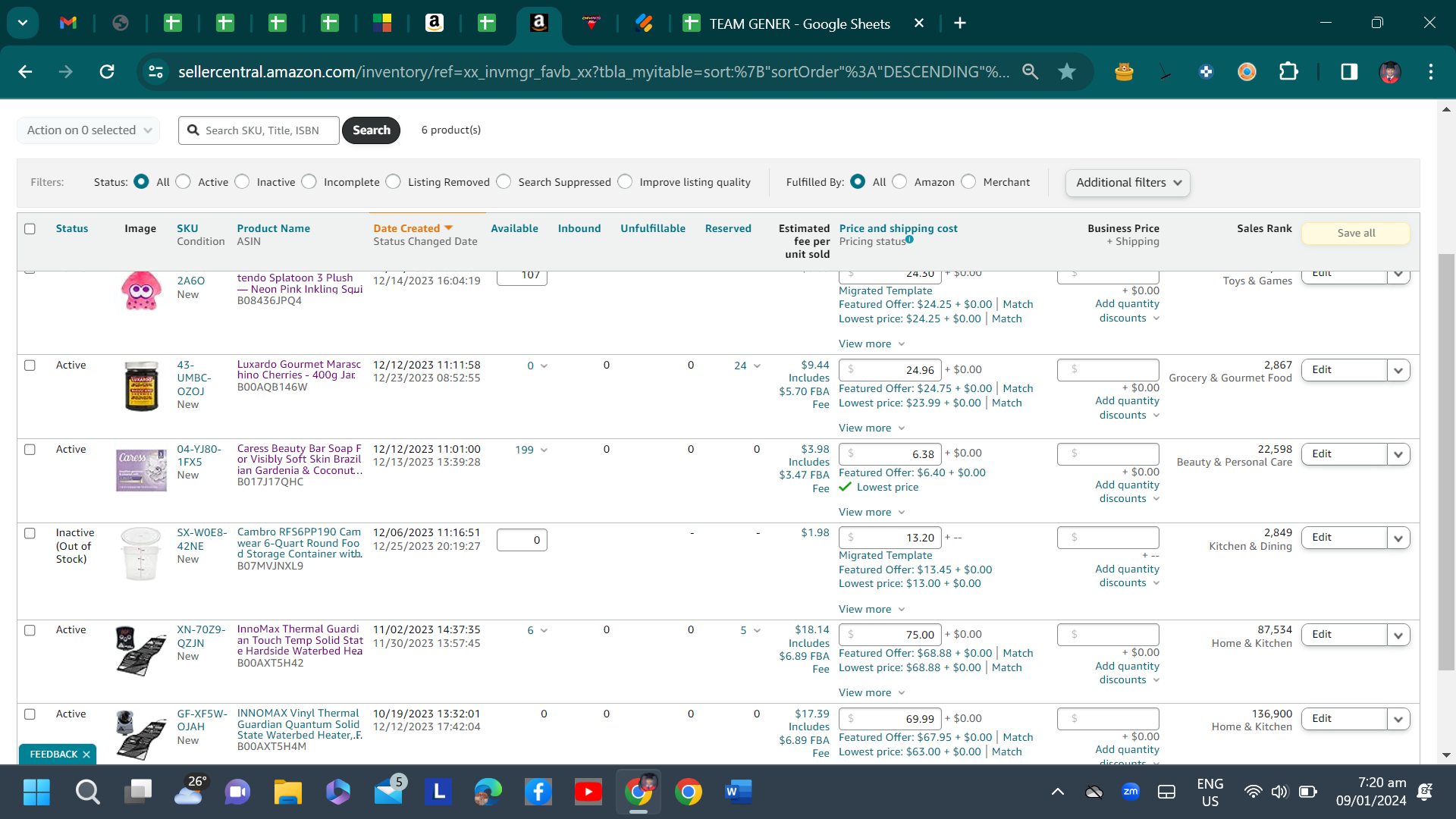Open Facebook from the taskbar
This screenshot has width=1456, height=819.
click(538, 792)
